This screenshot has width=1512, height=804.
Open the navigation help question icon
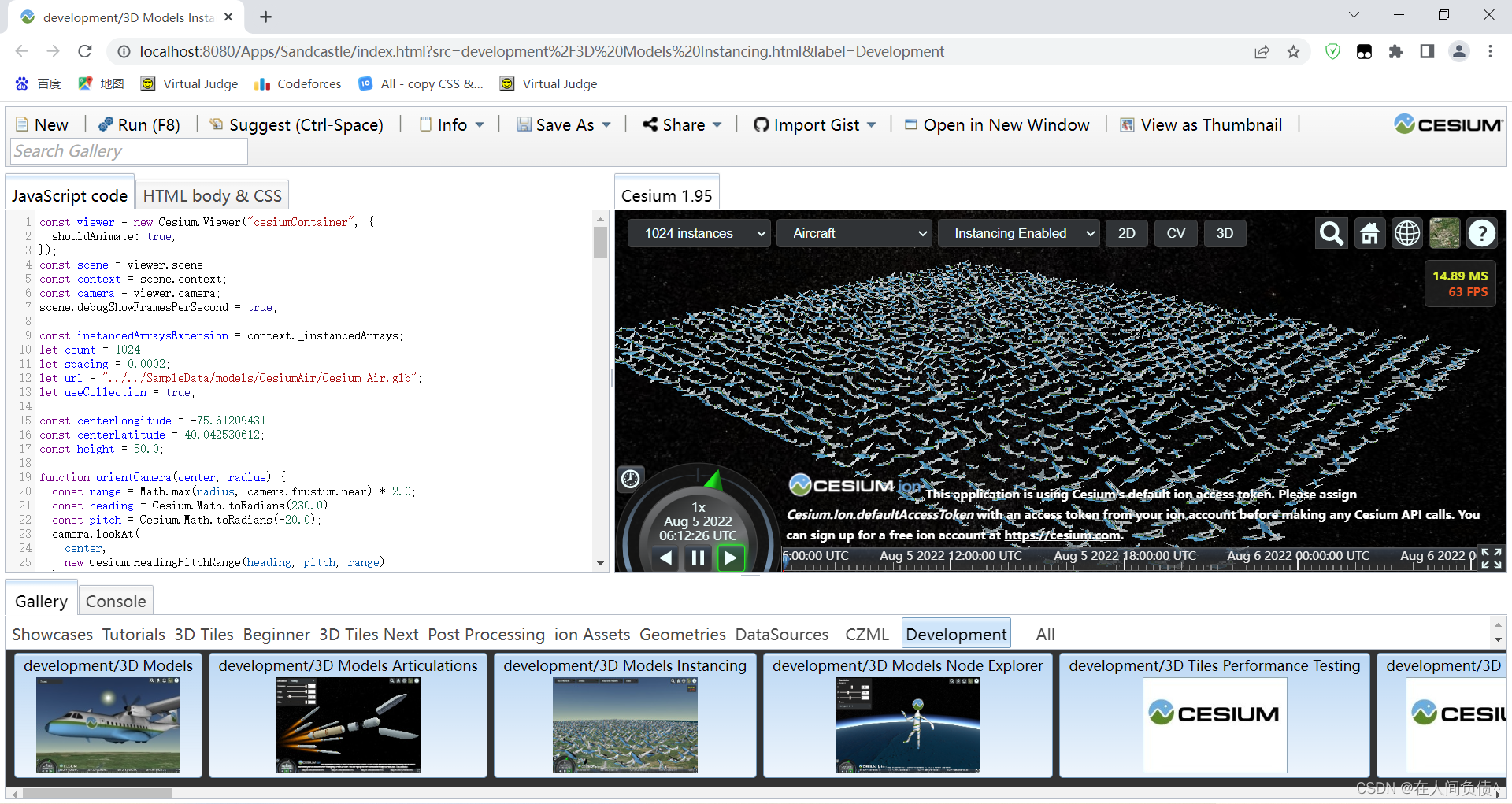pos(1481,234)
